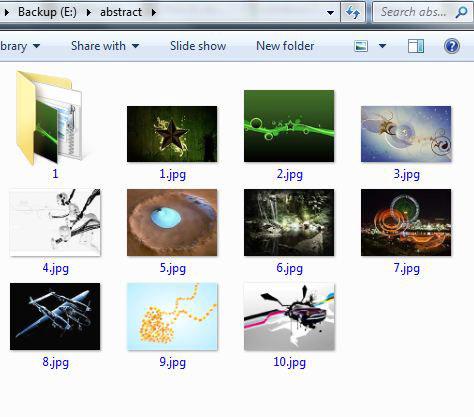Image resolution: width=474 pixels, height=417 pixels.
Task: Click the file name label 5.jpg
Action: (172, 268)
